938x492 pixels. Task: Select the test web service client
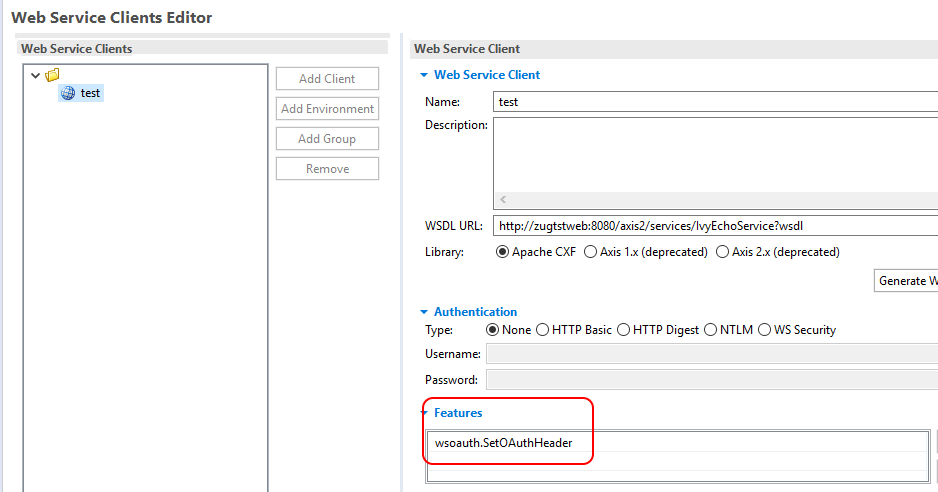(x=90, y=93)
